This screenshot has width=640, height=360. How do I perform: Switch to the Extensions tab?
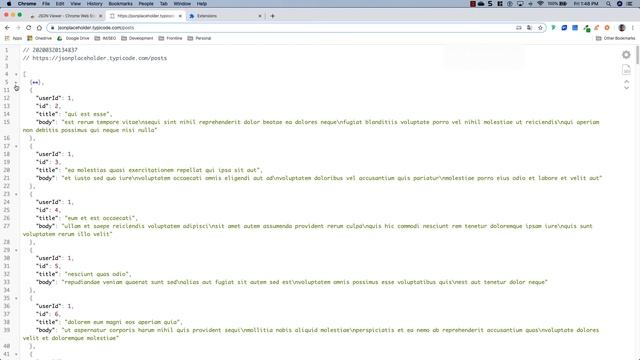tap(225, 16)
